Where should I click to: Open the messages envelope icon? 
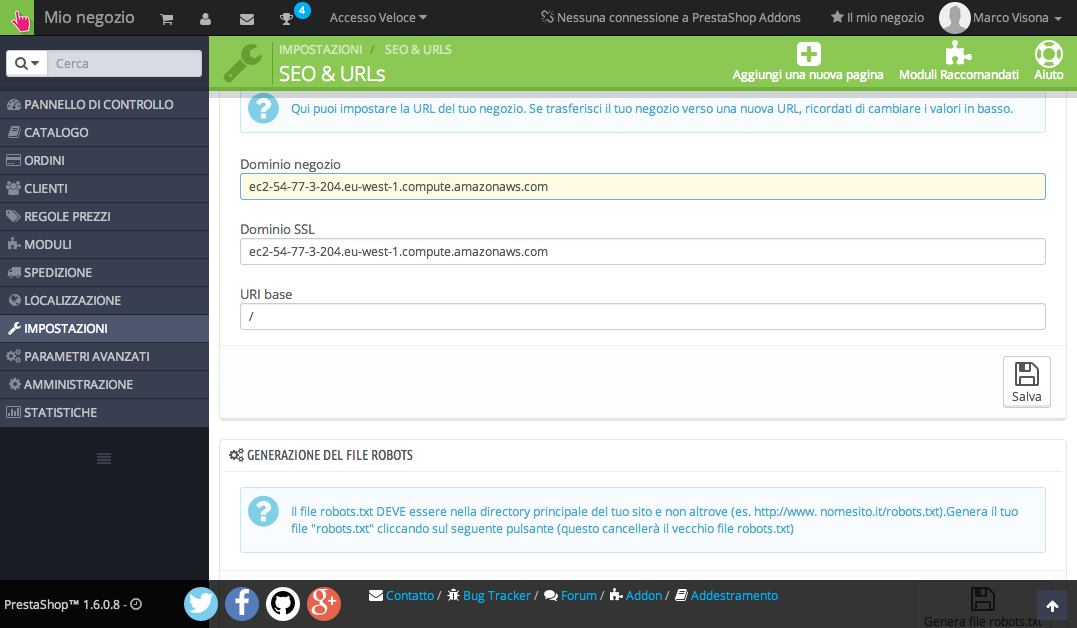tap(247, 19)
